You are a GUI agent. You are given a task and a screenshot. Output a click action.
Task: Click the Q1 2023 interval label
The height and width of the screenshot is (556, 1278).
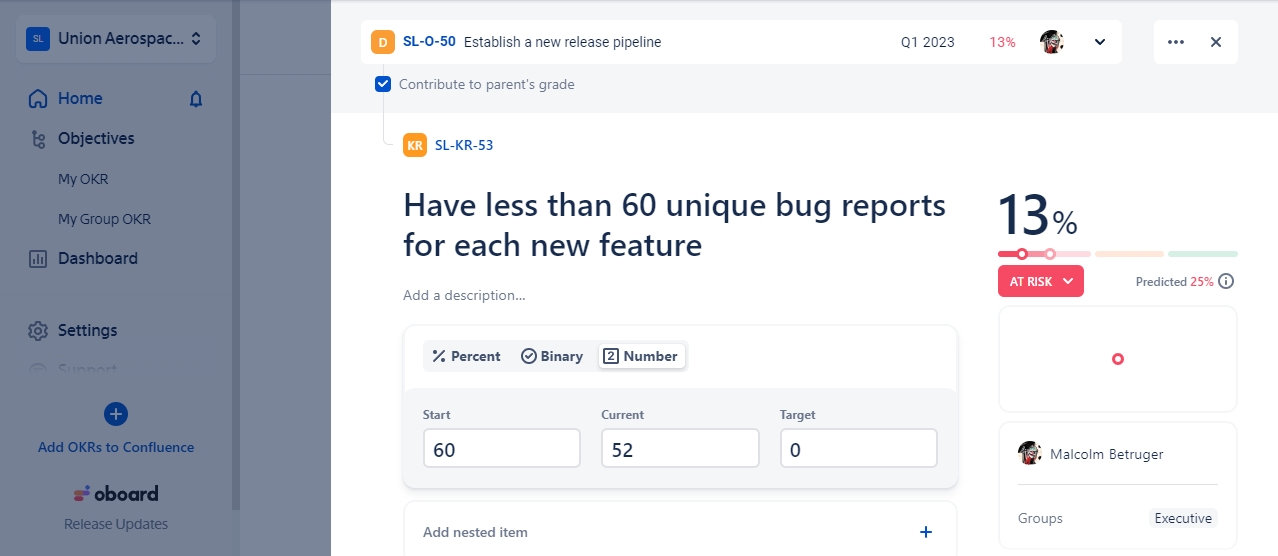(927, 42)
